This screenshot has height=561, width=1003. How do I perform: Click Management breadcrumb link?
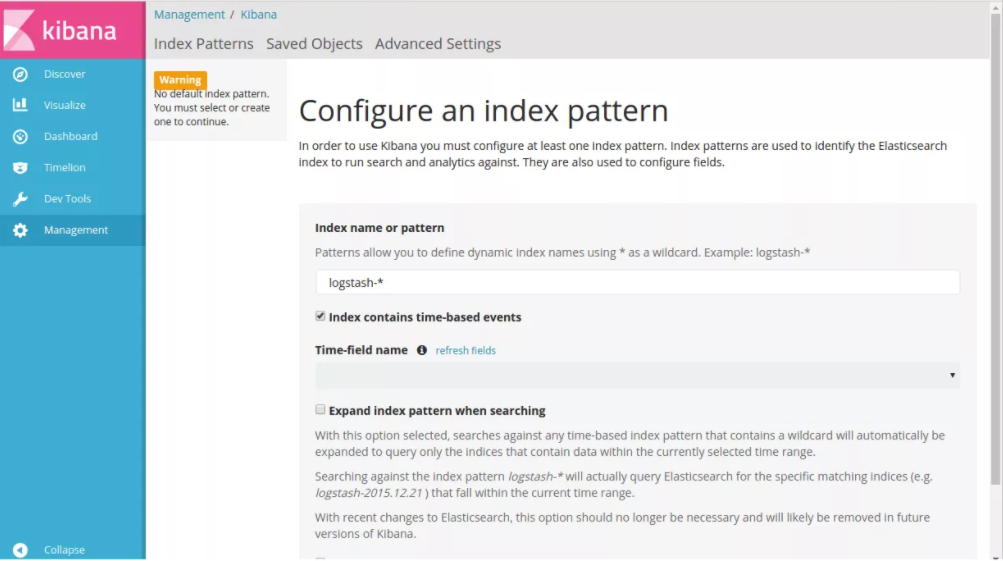(189, 15)
